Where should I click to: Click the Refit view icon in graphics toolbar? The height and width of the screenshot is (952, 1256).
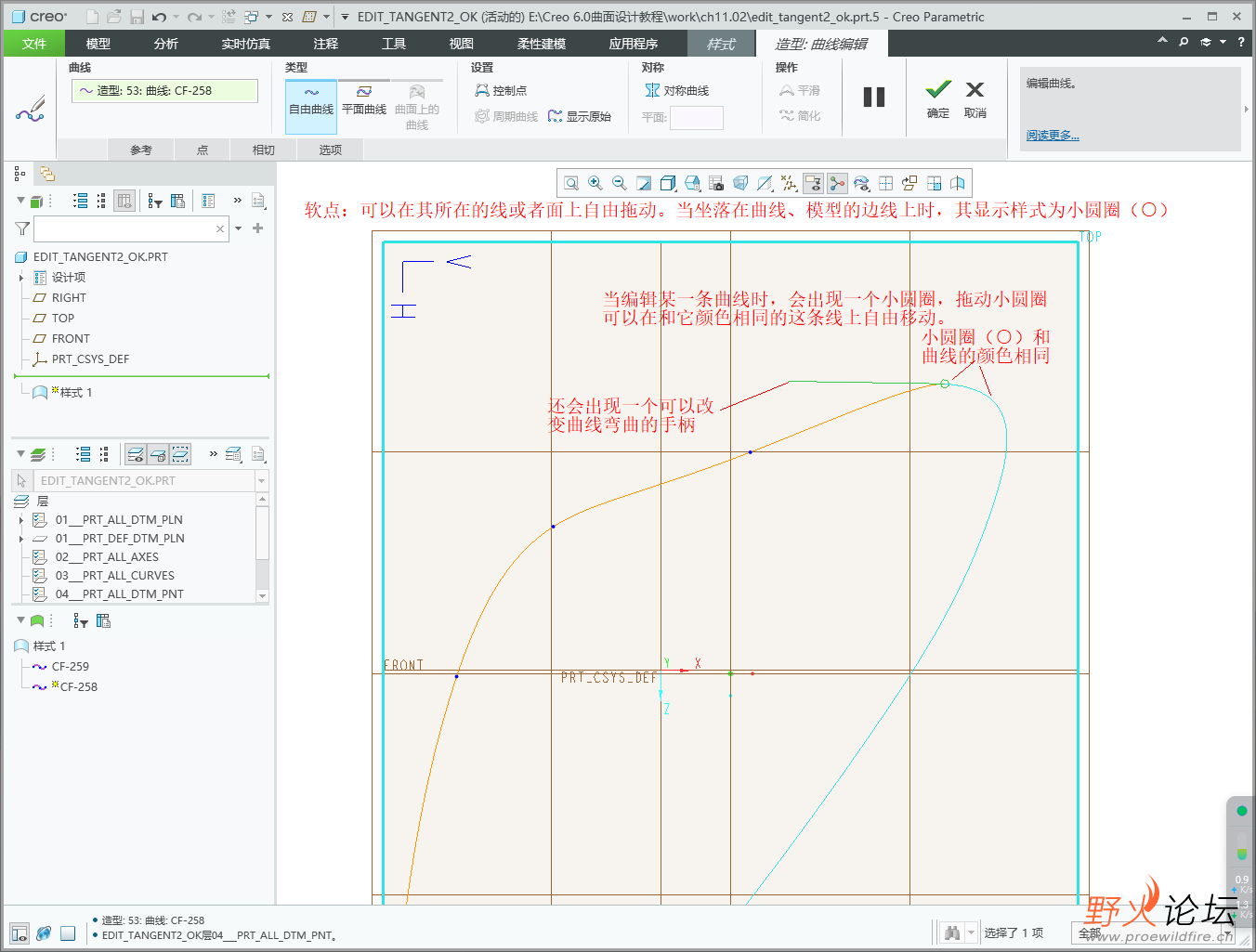[571, 184]
